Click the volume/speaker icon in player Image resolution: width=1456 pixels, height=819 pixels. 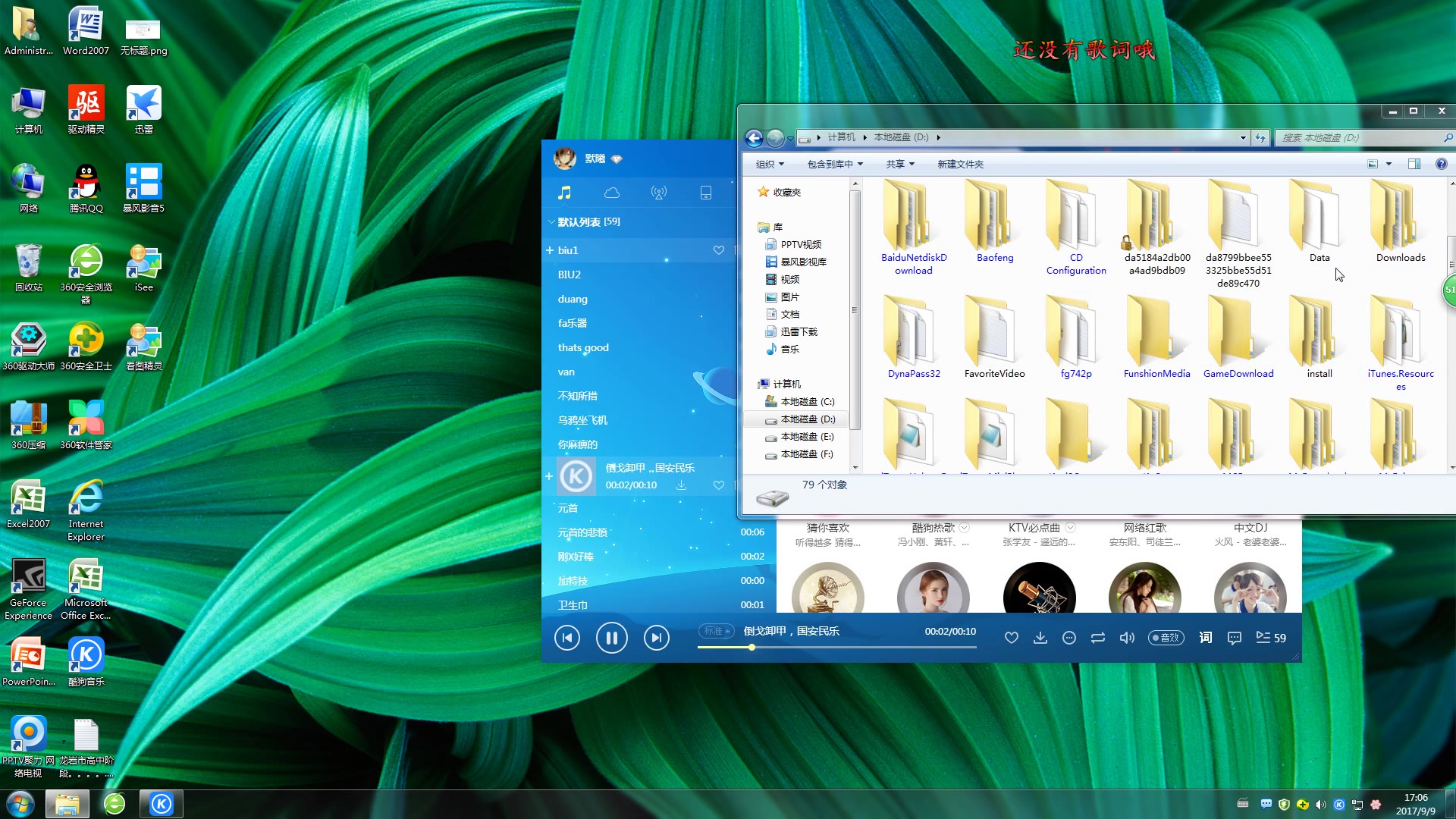click(1127, 637)
